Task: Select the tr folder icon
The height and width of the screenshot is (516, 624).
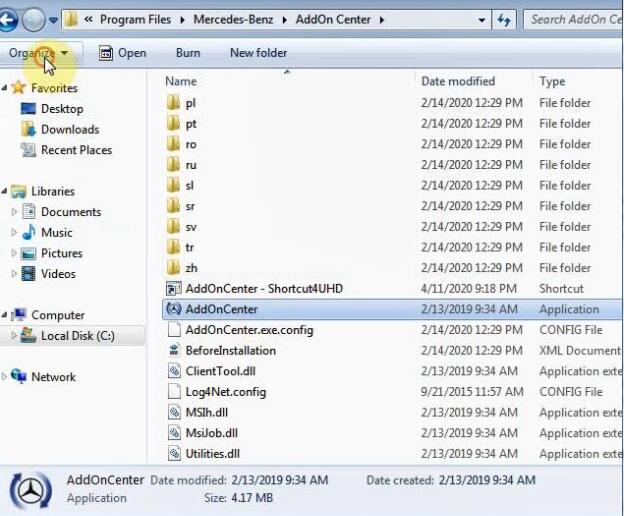Action: (x=173, y=247)
